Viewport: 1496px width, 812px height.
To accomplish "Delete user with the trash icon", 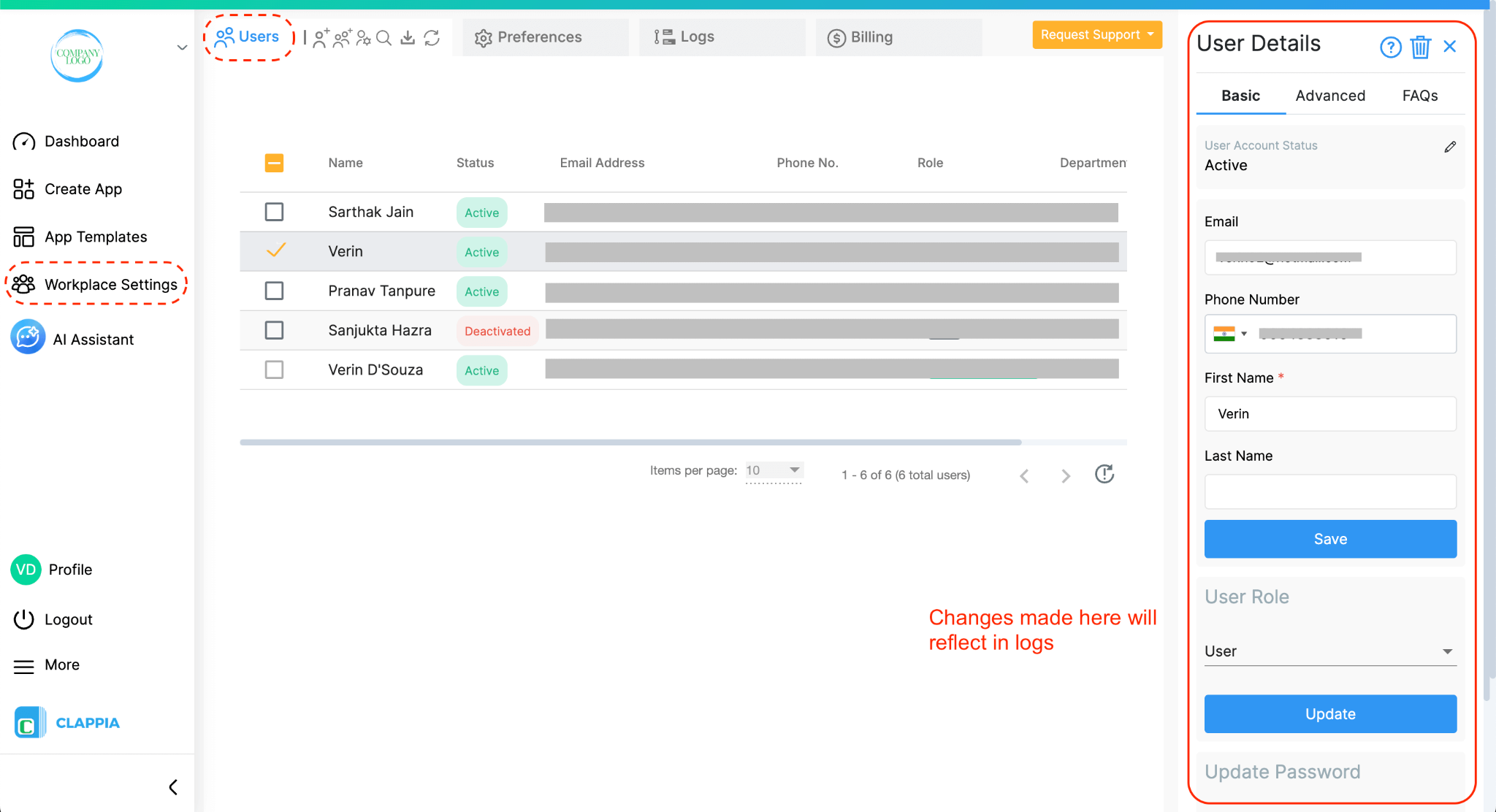I will (x=1420, y=47).
